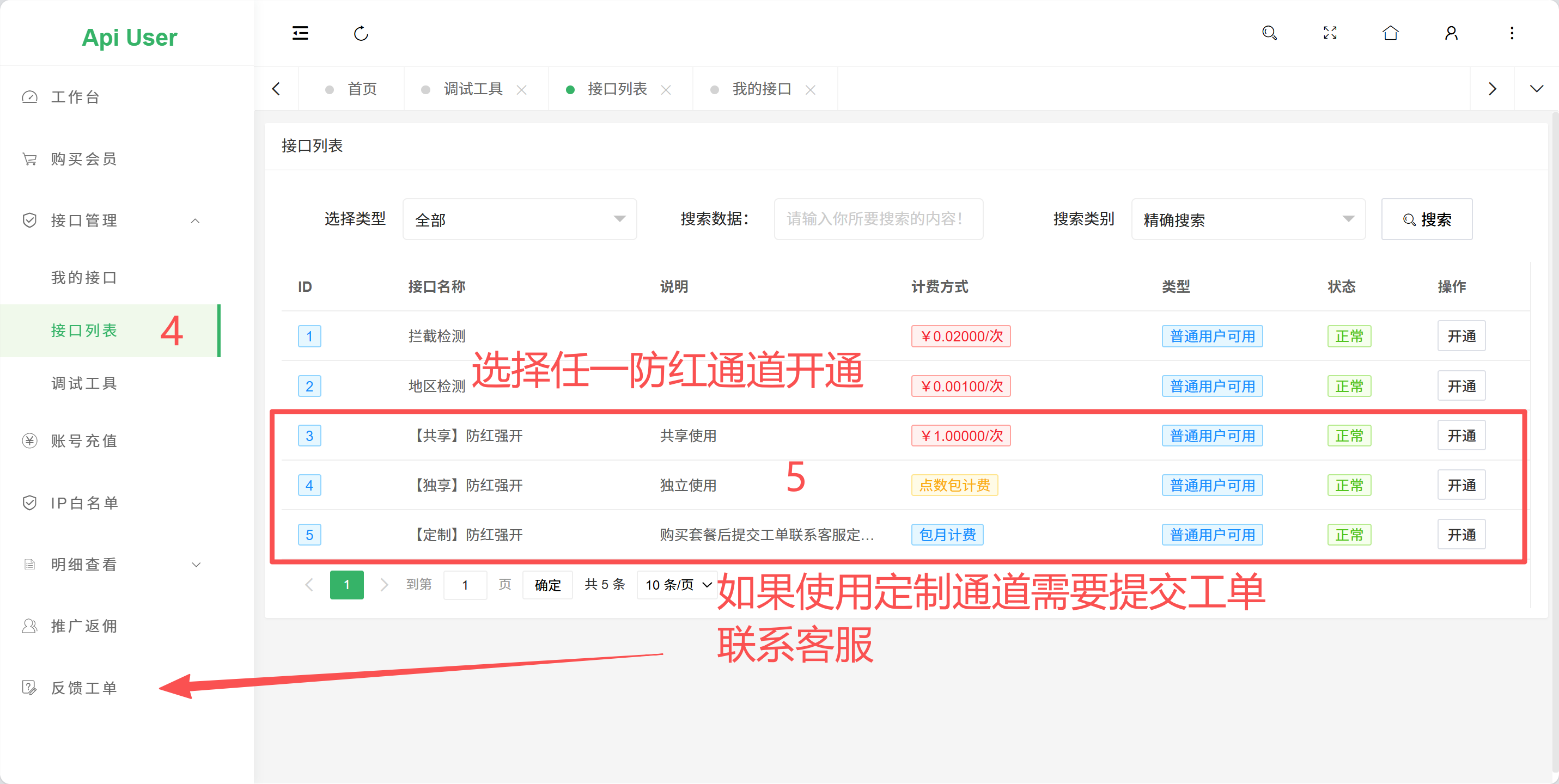Viewport: 1559px width, 784px height.
Task: Click 开通 for 【共享】防红强开
Action: pos(1461,435)
